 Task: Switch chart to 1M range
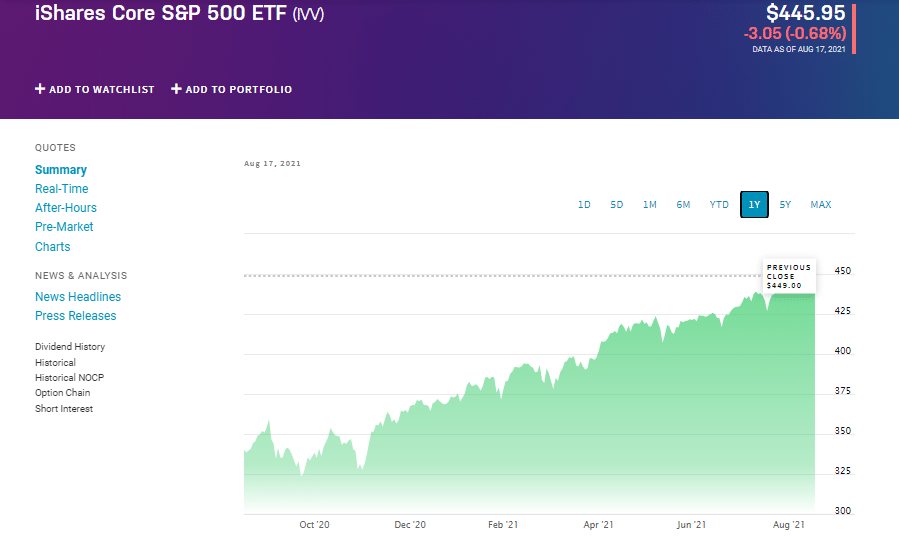[650, 205]
